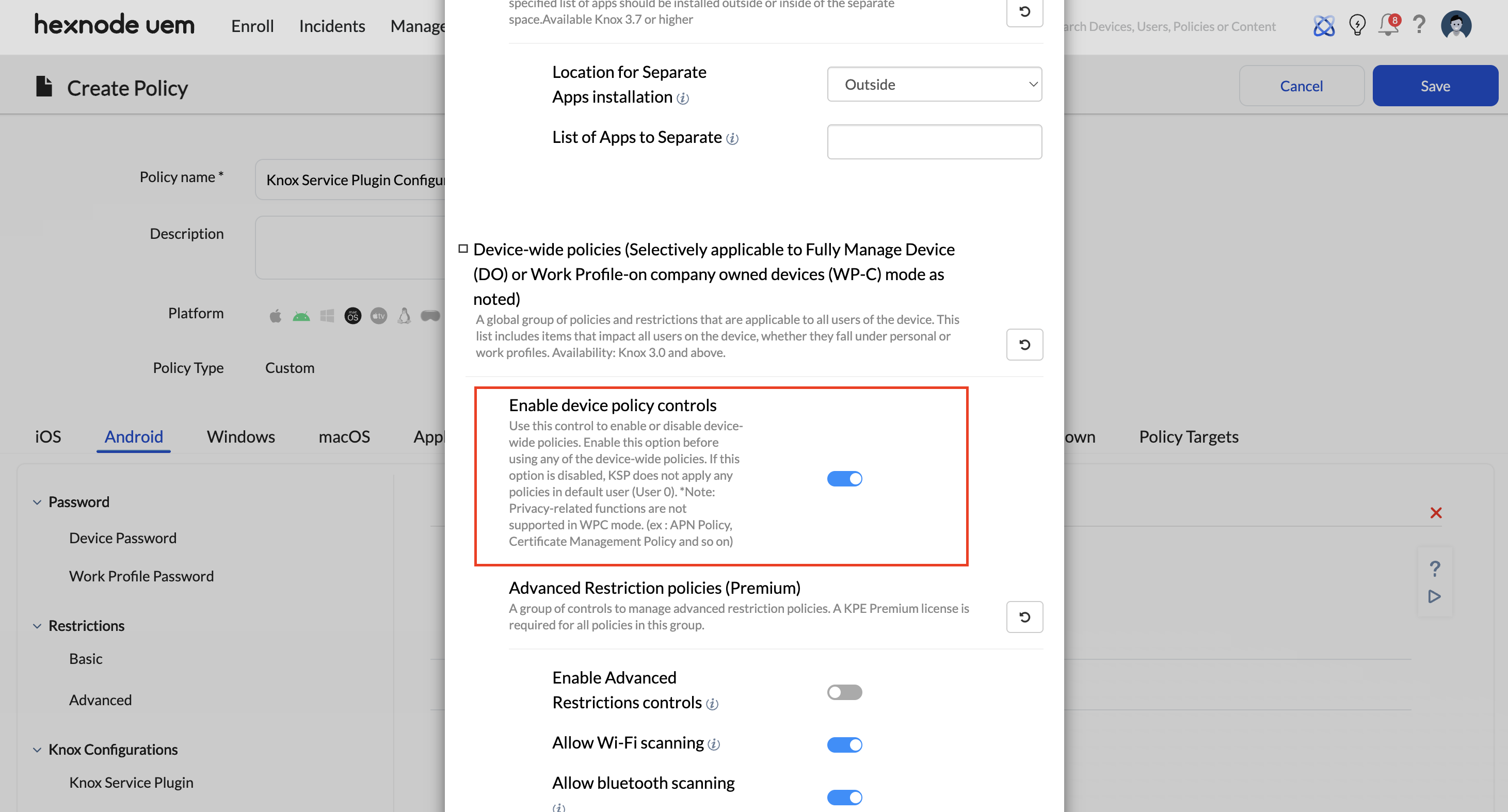Screen dimensions: 1508x812
Task: Switch to the macOS tab
Action: pyautogui.click(x=344, y=436)
